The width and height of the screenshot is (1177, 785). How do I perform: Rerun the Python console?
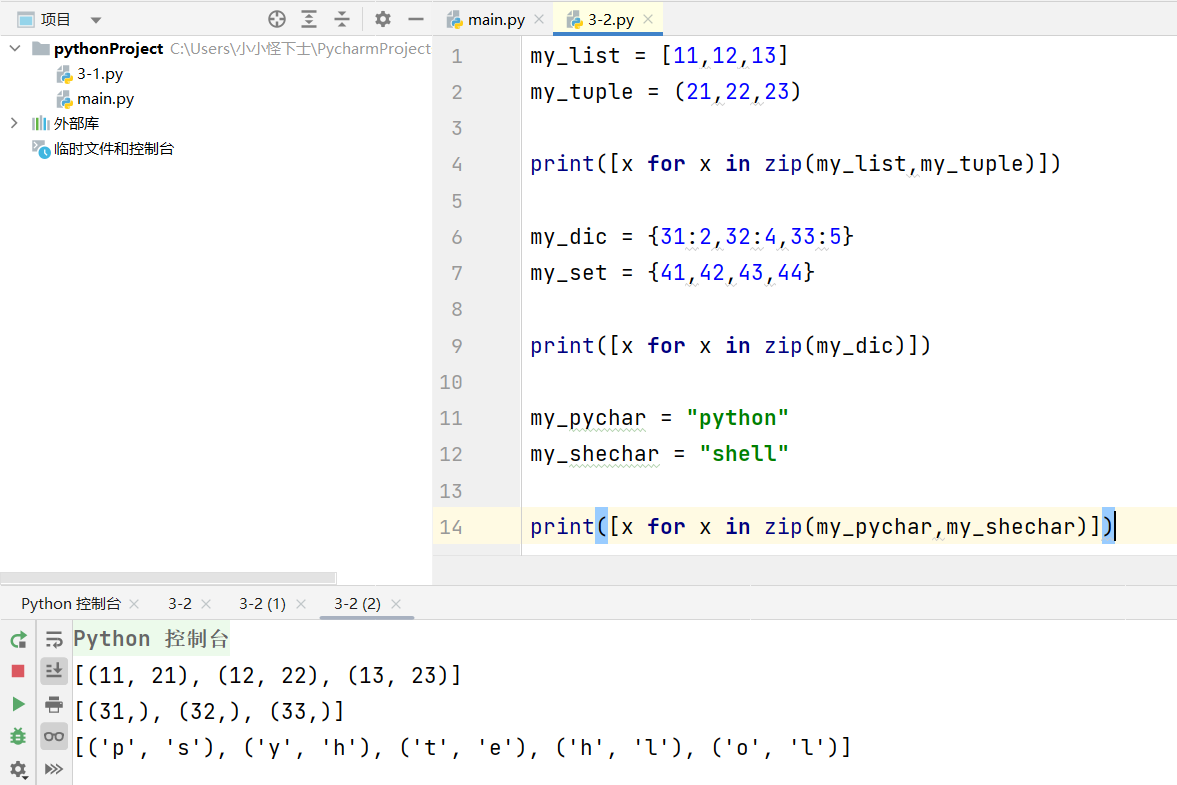coord(16,639)
